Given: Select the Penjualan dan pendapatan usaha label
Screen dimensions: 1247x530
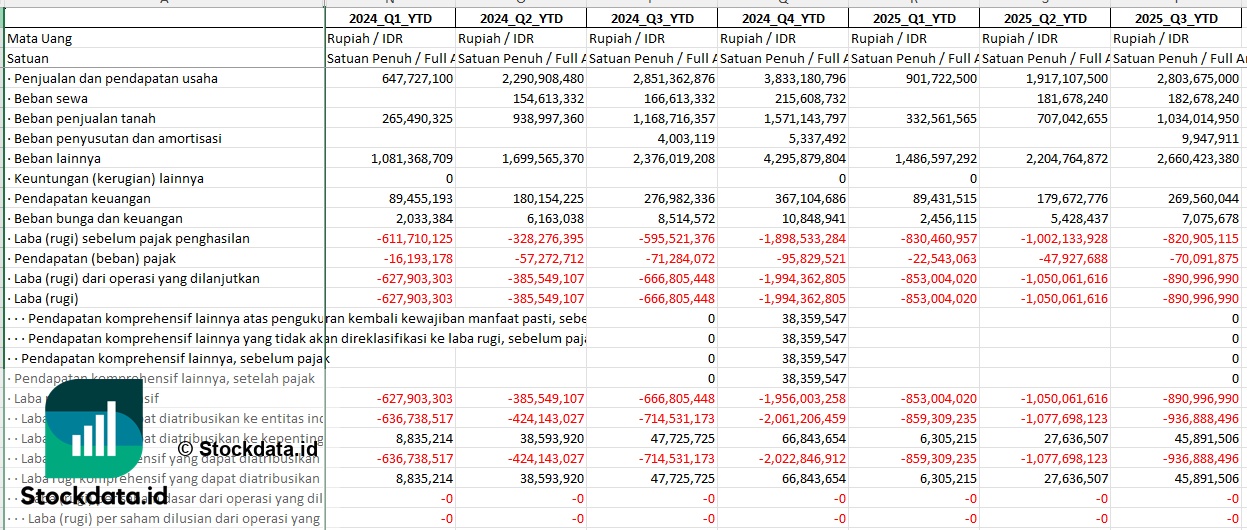Looking at the screenshot, I should [112, 79].
